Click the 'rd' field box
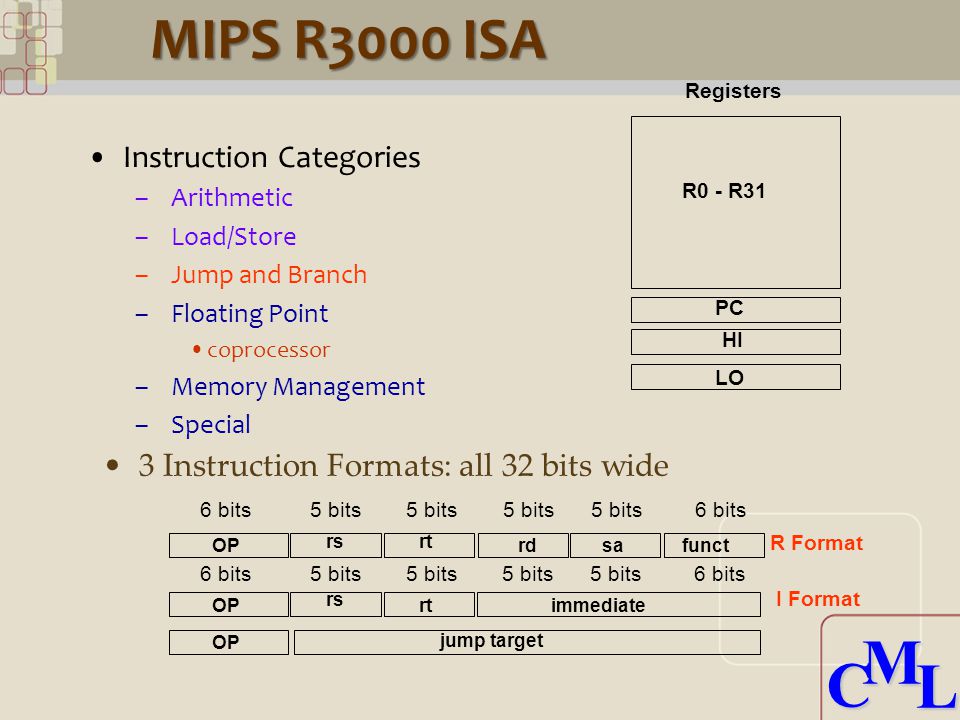This screenshot has width=960, height=720. 523,545
